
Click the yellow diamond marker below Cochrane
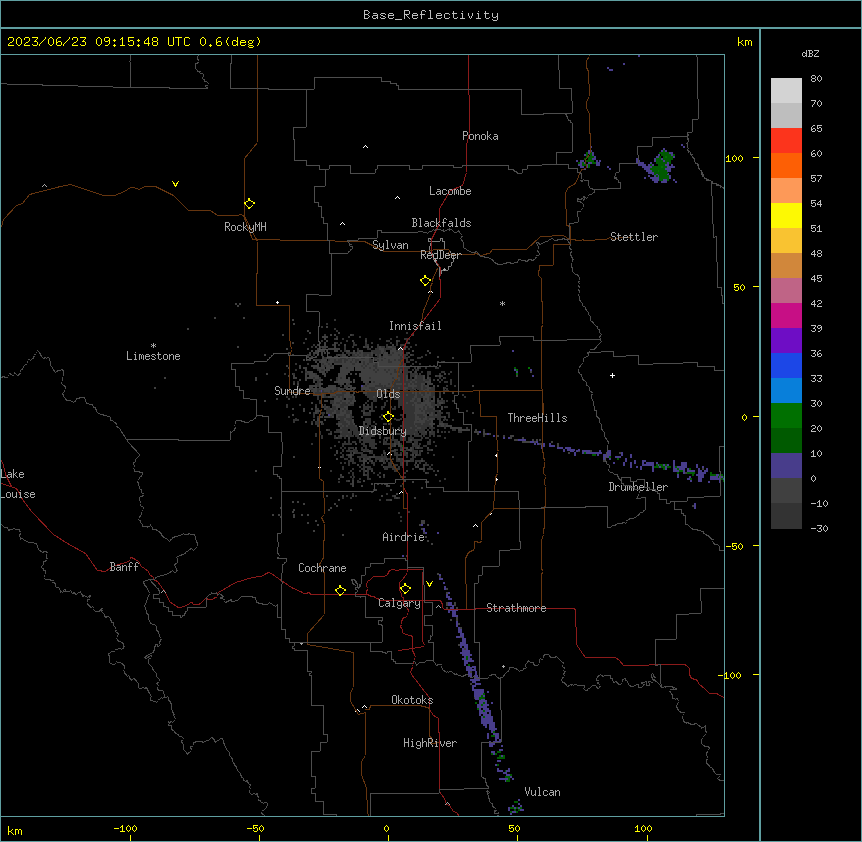click(x=340, y=590)
